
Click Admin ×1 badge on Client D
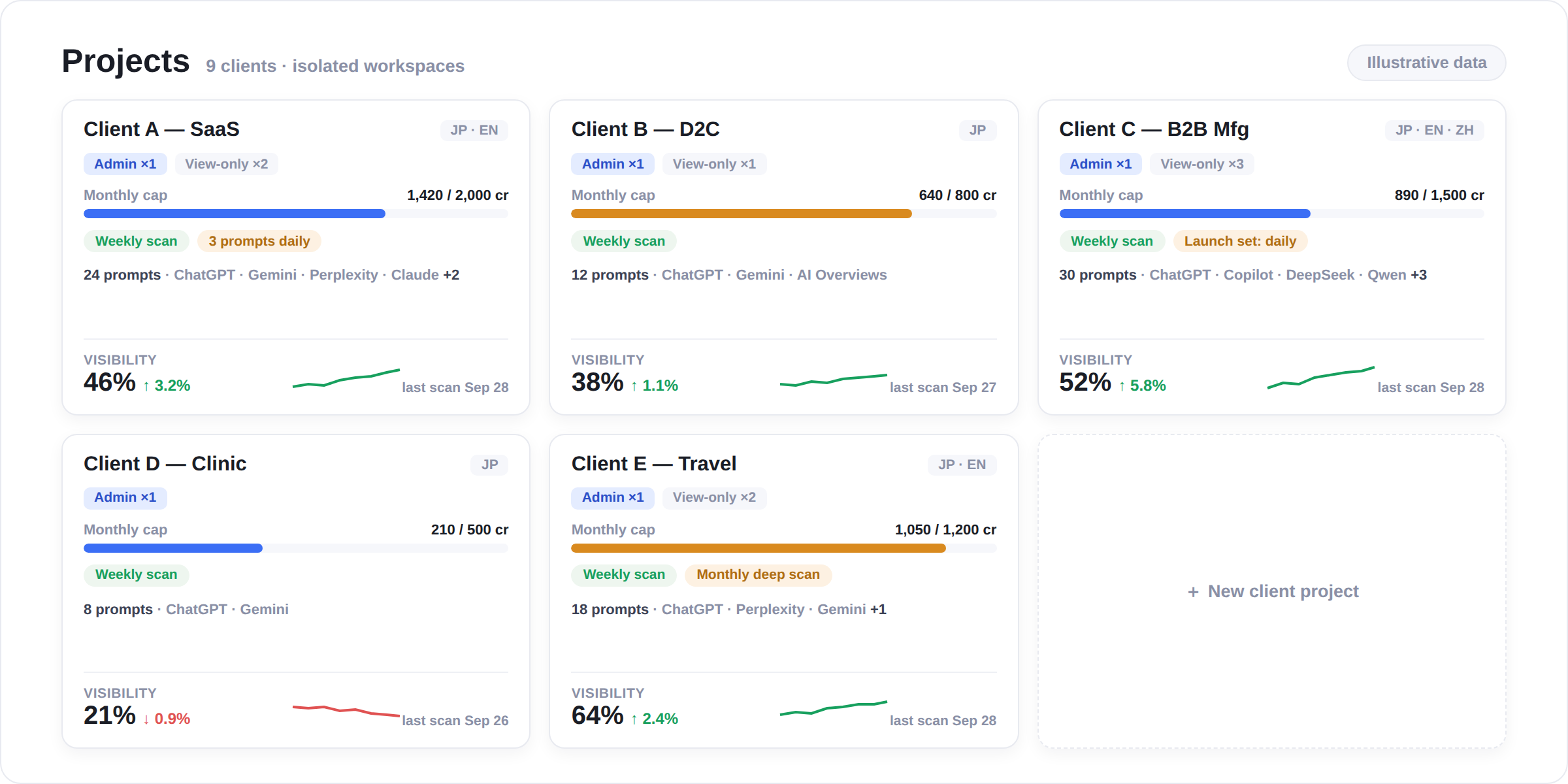[125, 498]
